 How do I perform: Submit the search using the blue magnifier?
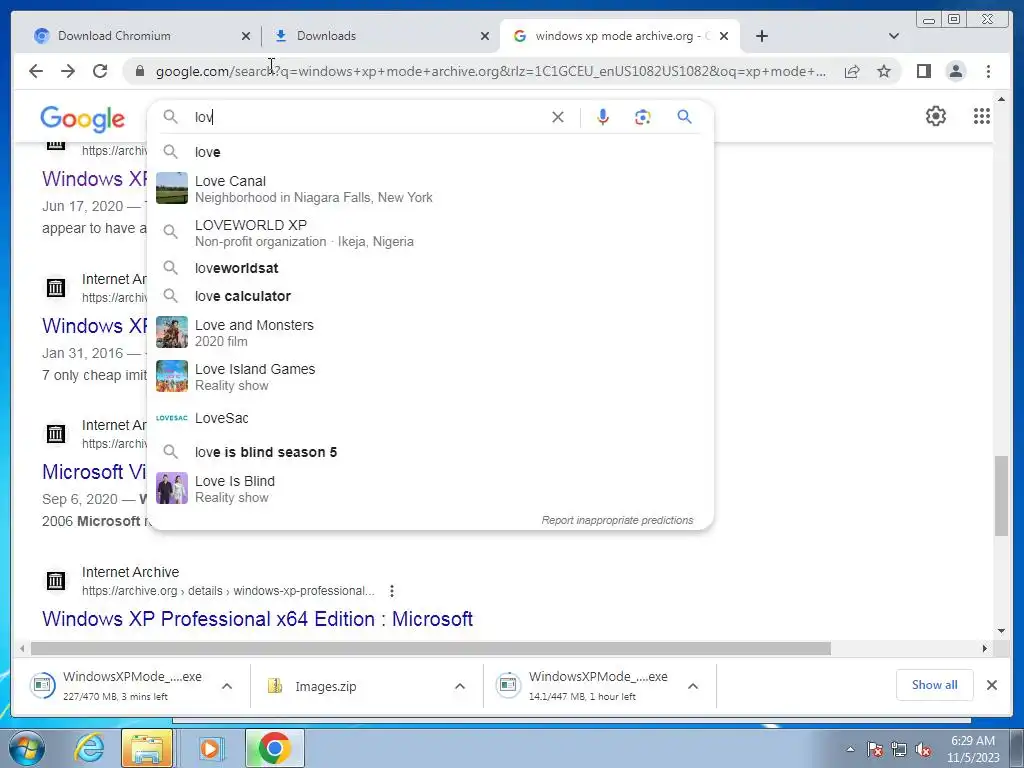684,117
